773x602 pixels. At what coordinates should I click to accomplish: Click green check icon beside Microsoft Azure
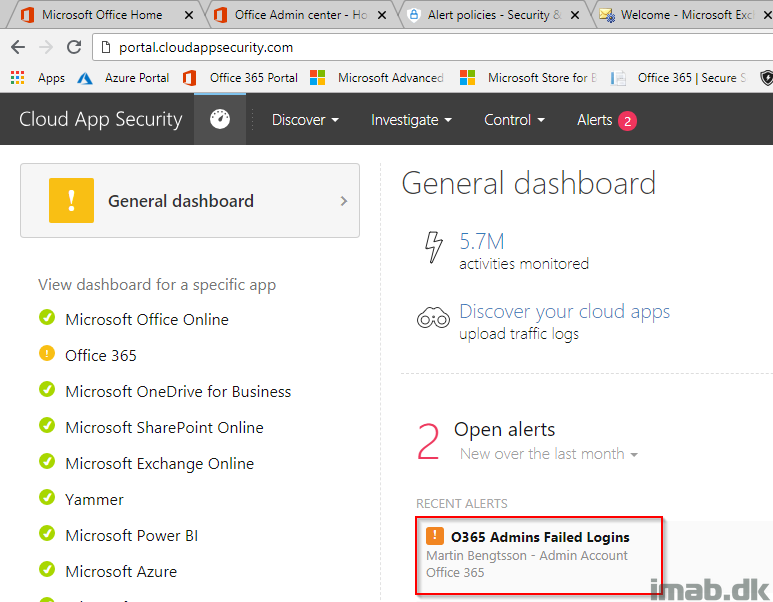[x=47, y=569]
